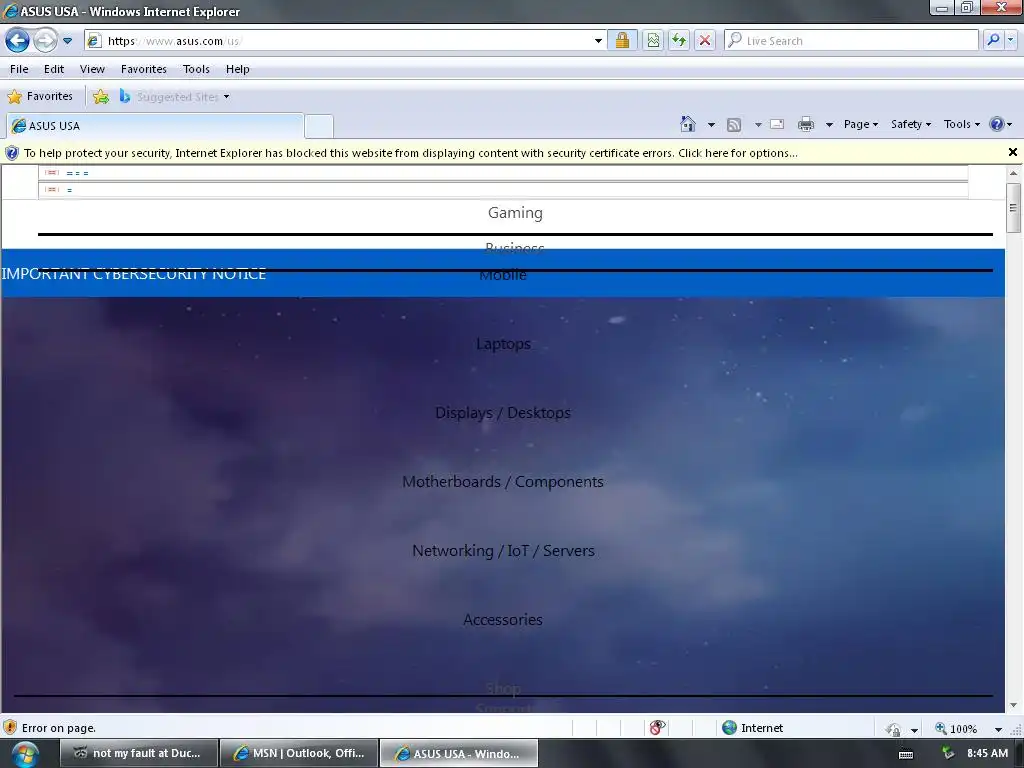The width and height of the screenshot is (1024, 768).
Task: Switch to 'not my fault at Duc...' taskbar window
Action: pos(139,753)
